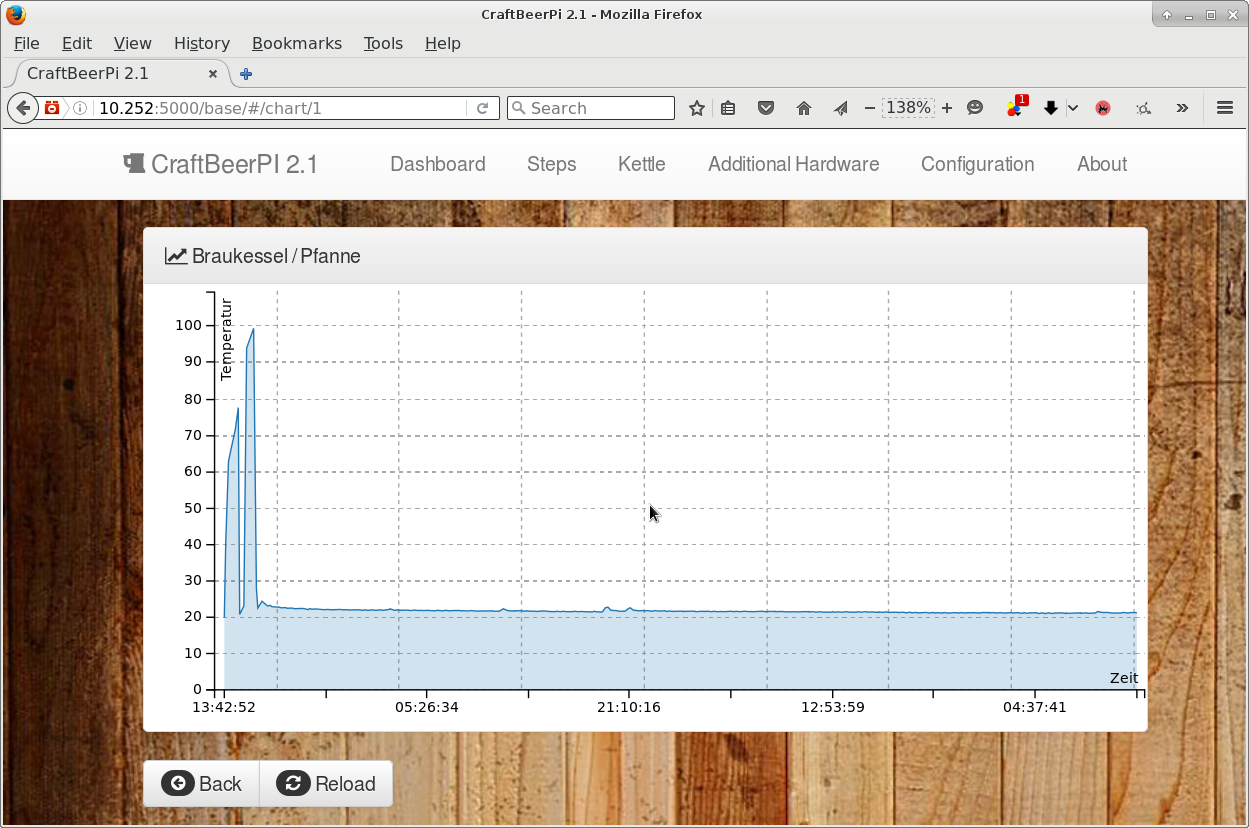1249x828 pixels.
Task: Zoom out with the minus icon
Action: 869,108
